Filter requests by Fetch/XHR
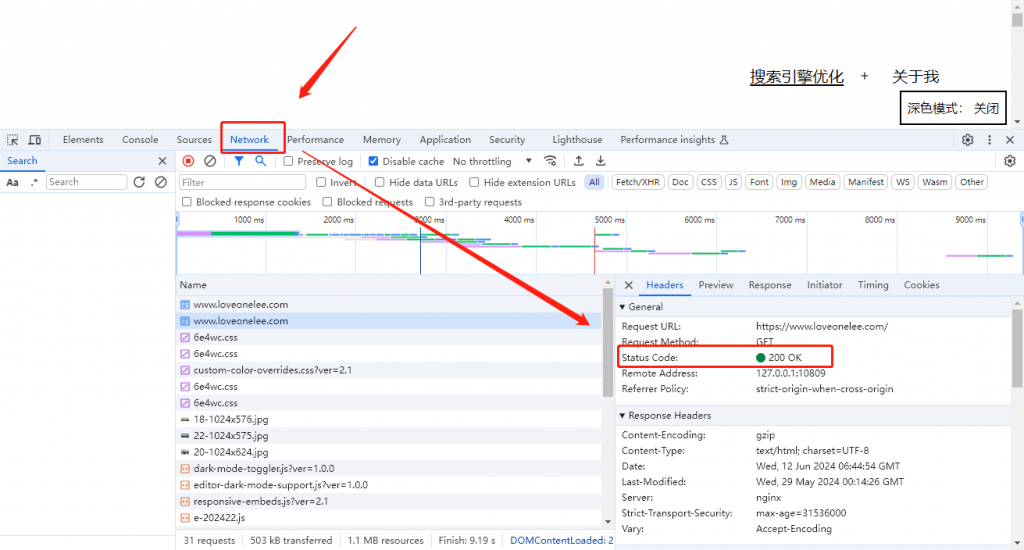 (637, 182)
